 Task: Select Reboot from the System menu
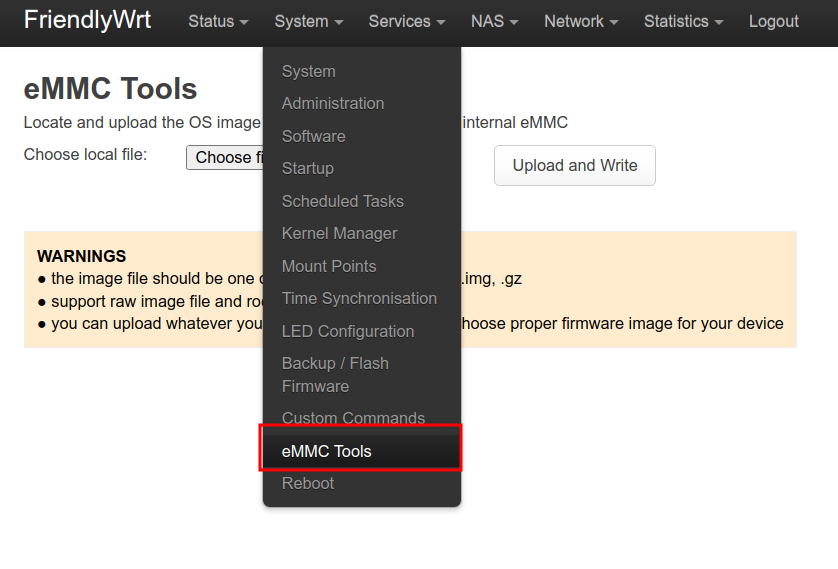coord(308,483)
